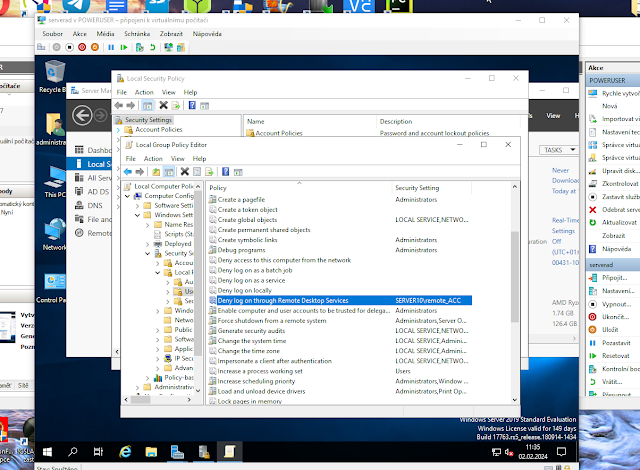Click Export List icon in the Local Security Policy toolbar
The height and width of the screenshot is (470, 640).
pyautogui.click(x=176, y=105)
